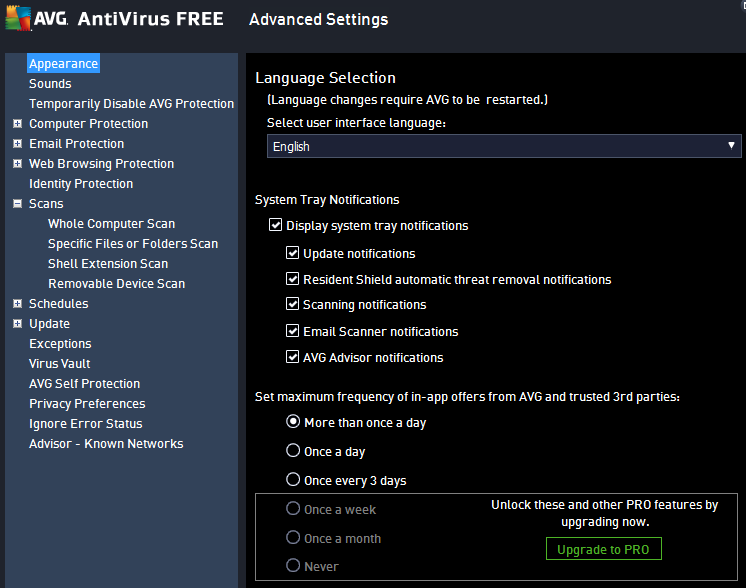
Task: Select More than once a day option
Action: pos(293,421)
